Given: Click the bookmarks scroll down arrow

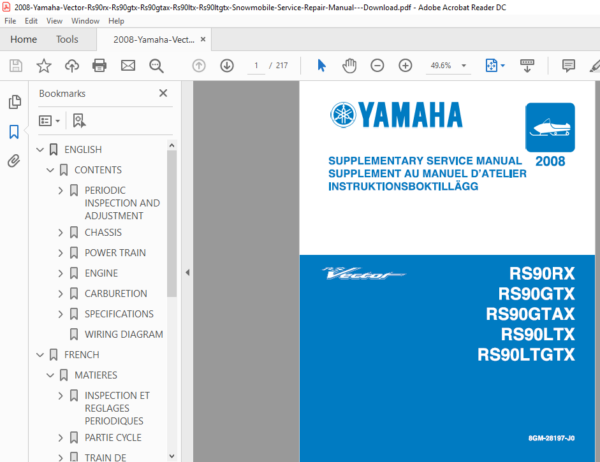Looking at the screenshot, I should (x=171, y=456).
